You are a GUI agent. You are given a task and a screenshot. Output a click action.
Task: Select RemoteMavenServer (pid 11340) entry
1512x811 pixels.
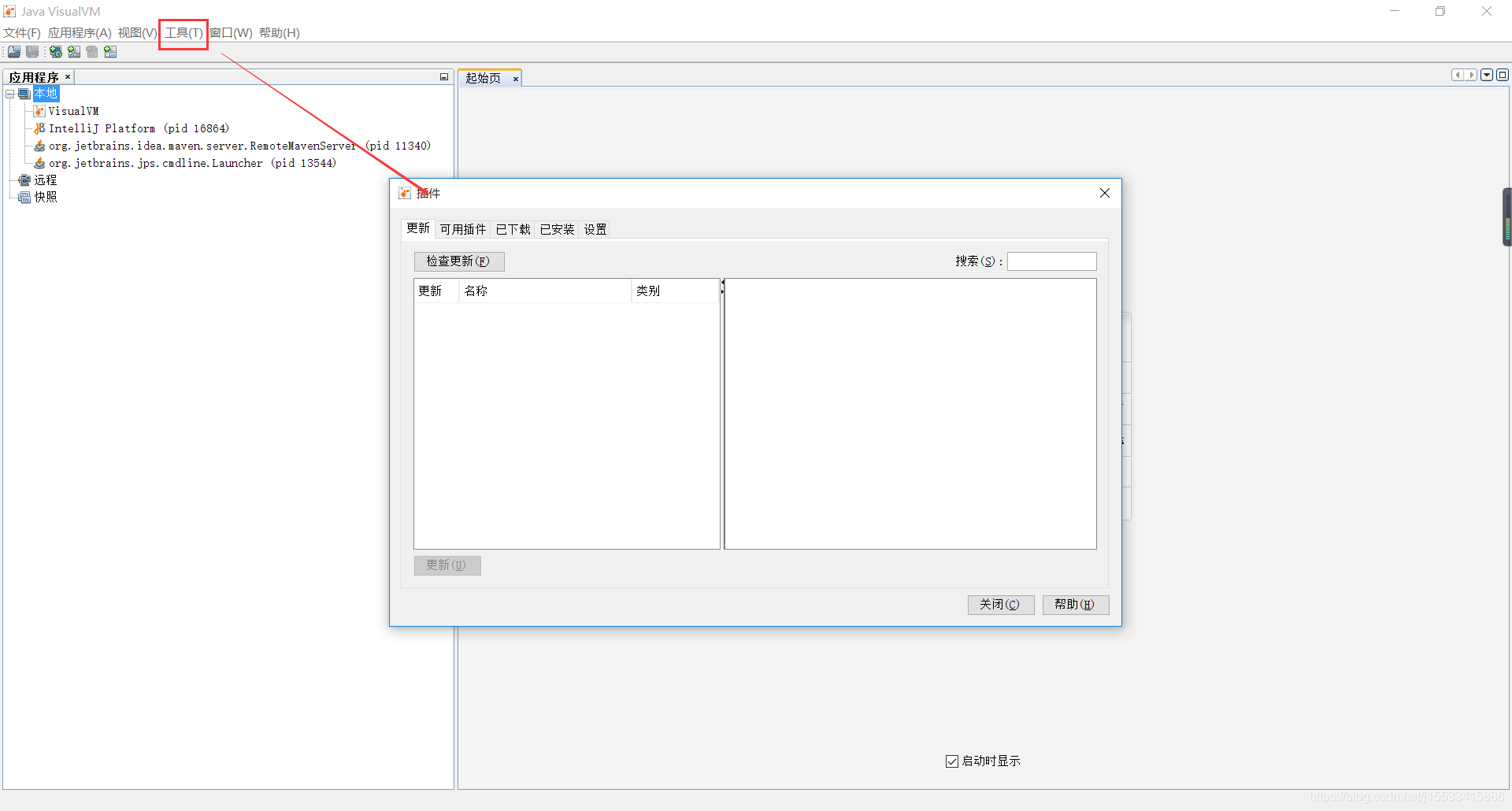tap(239, 146)
